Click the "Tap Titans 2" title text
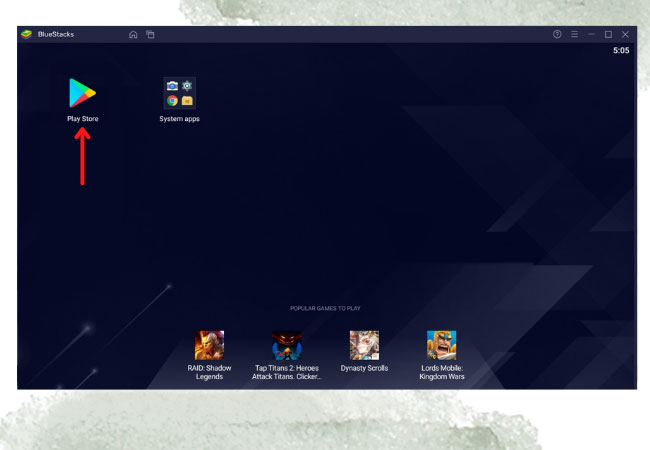 [287, 372]
